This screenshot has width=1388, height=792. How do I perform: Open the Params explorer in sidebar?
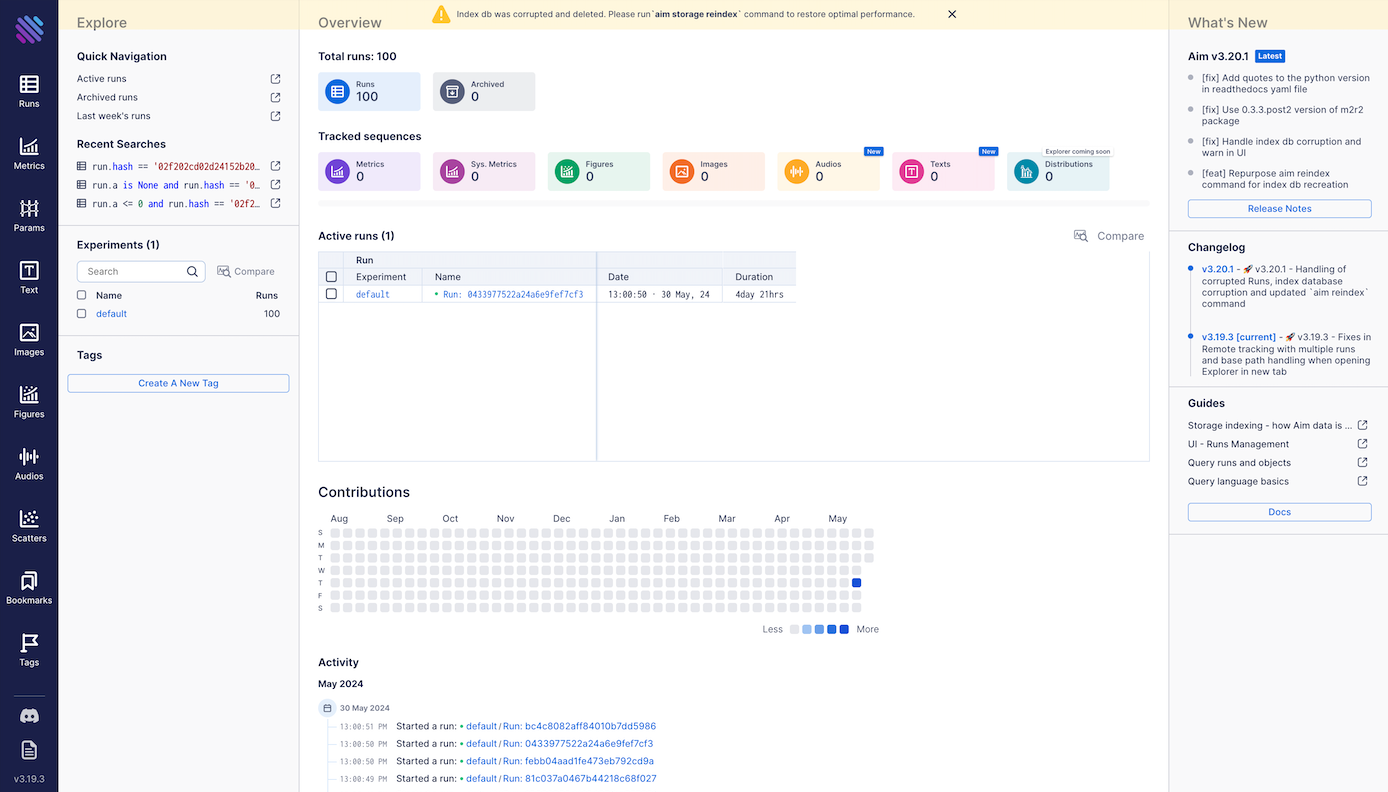click(x=29, y=215)
